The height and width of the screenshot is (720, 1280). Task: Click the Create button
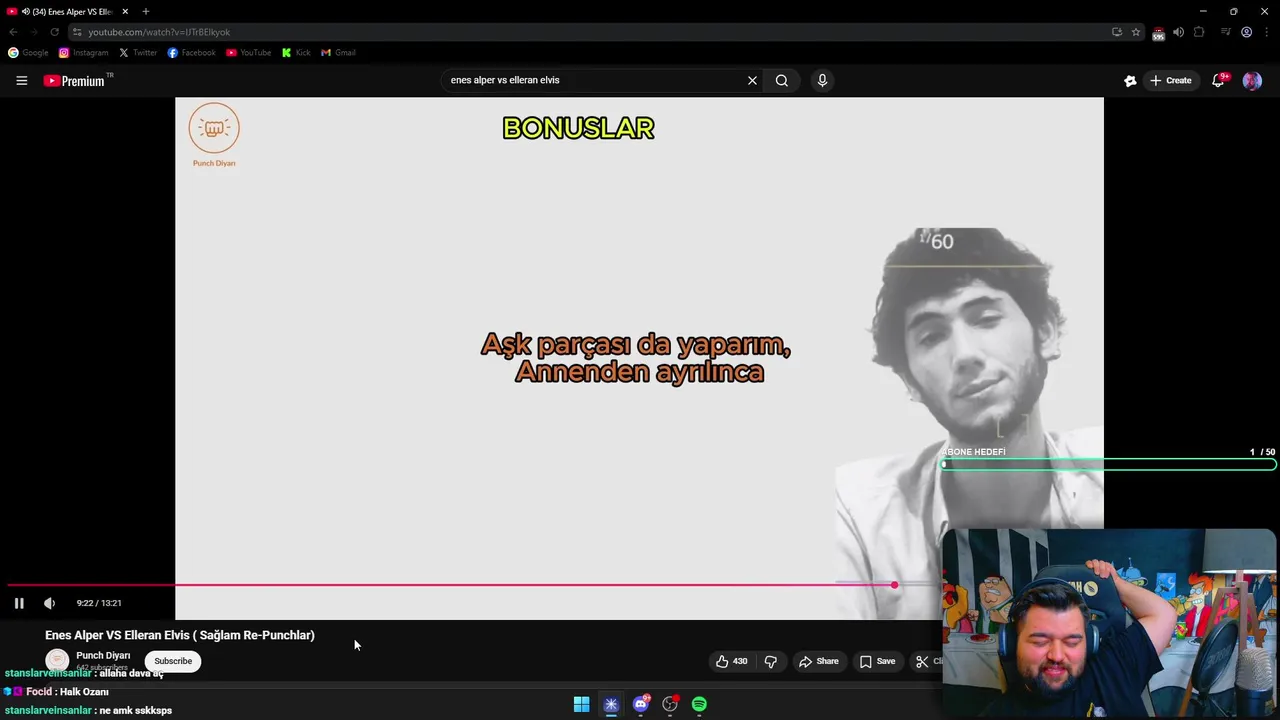tap(1171, 81)
